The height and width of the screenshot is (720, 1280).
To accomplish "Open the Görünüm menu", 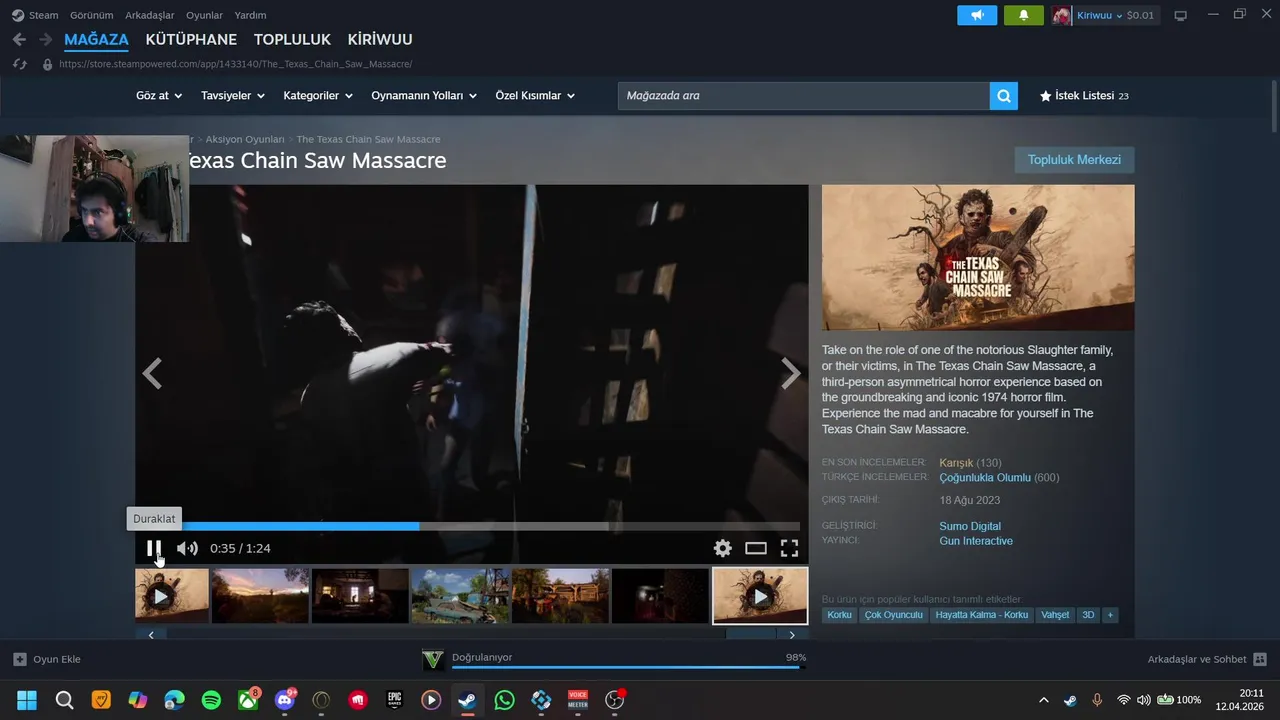I will click(x=91, y=15).
